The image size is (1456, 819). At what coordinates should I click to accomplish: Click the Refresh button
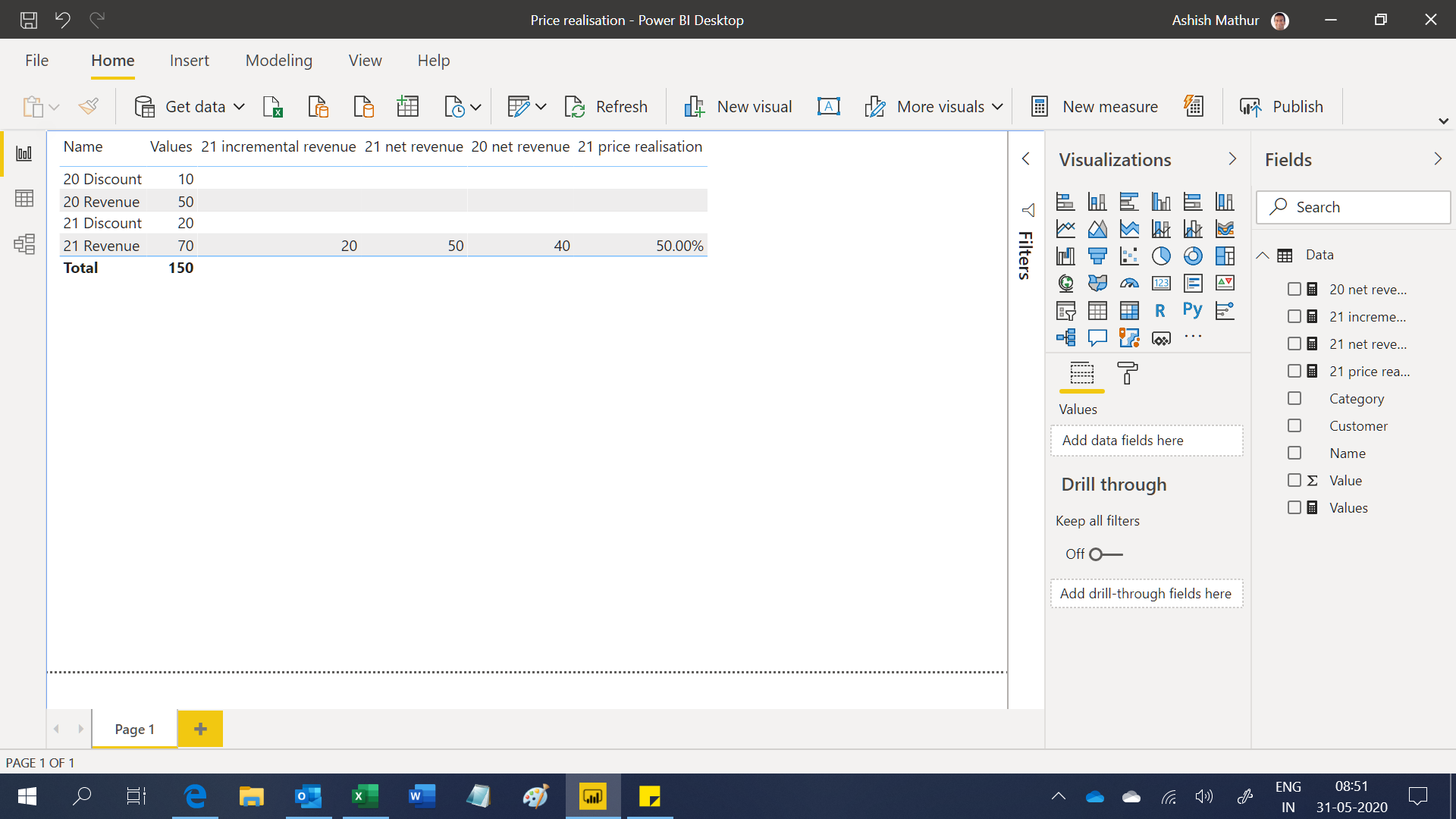coord(606,107)
